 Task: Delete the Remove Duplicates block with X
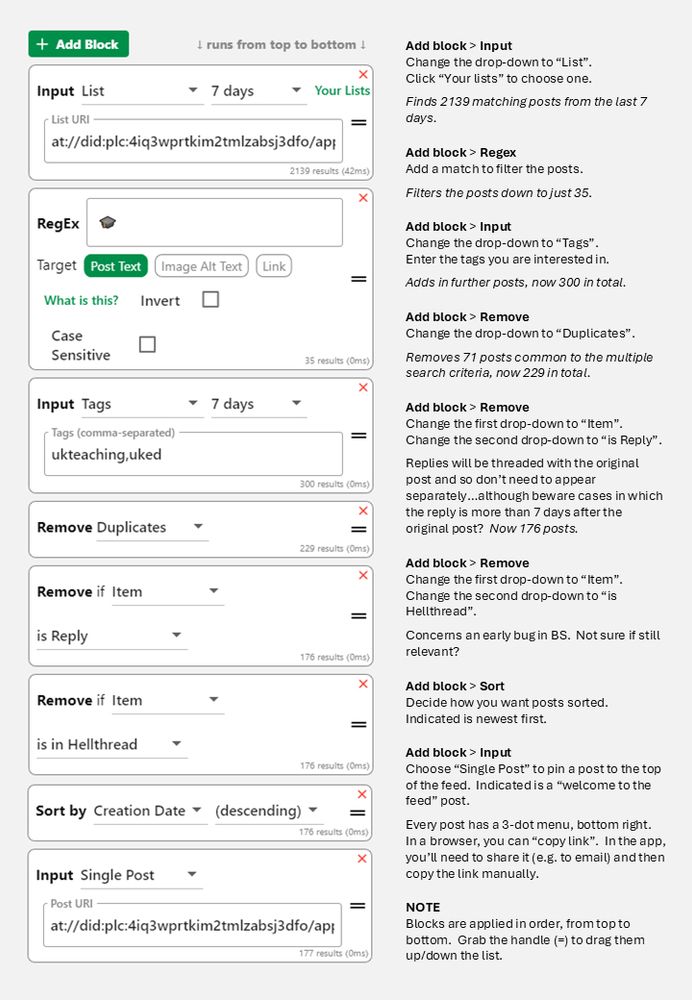coord(363,511)
